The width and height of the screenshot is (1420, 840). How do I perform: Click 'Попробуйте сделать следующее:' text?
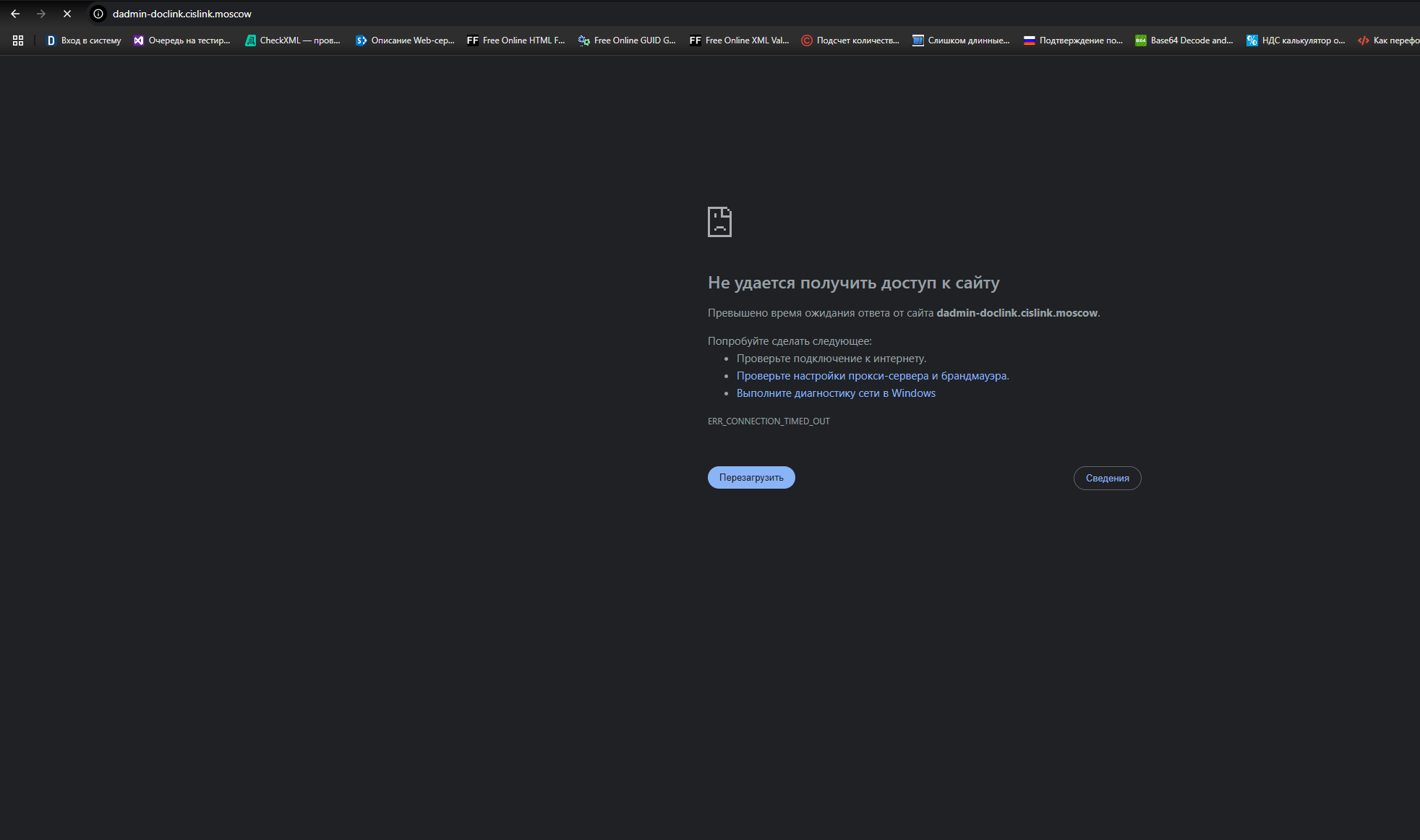pyautogui.click(x=790, y=341)
